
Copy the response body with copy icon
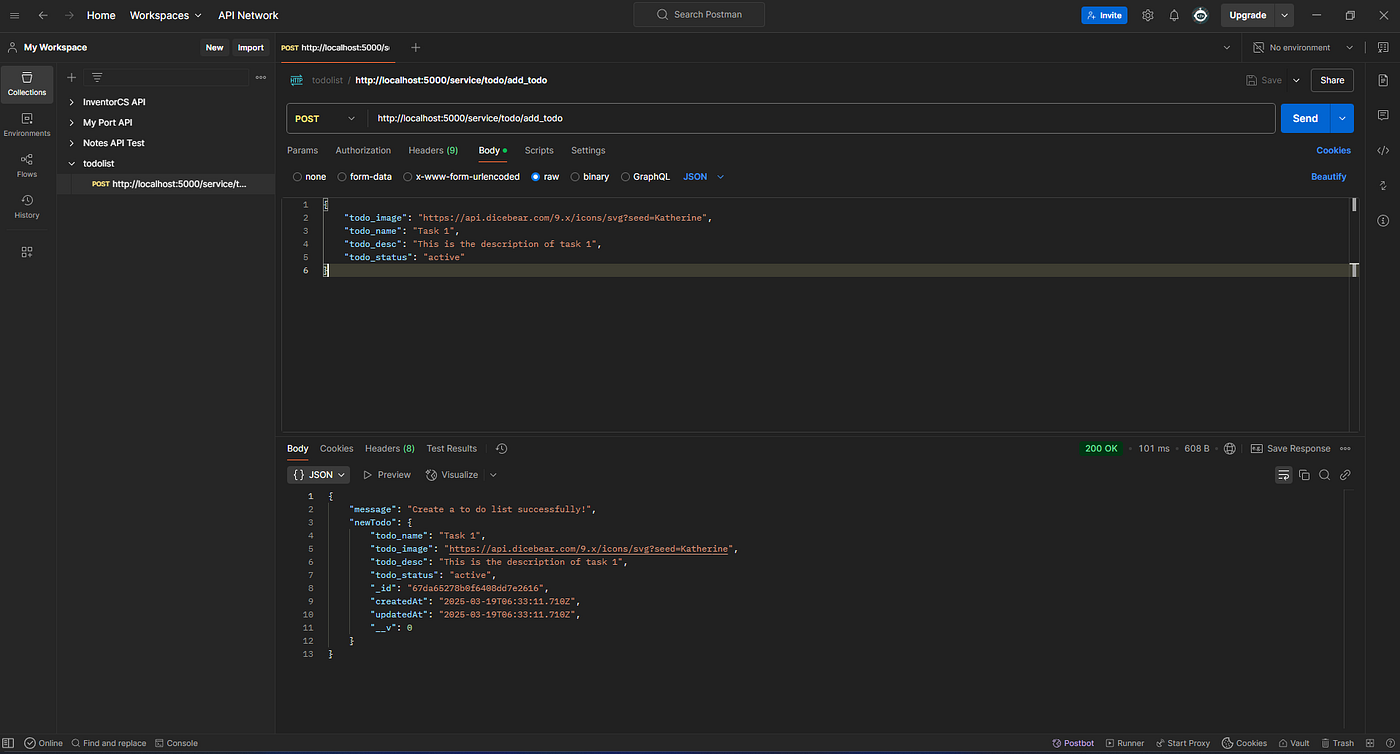[x=1304, y=475]
